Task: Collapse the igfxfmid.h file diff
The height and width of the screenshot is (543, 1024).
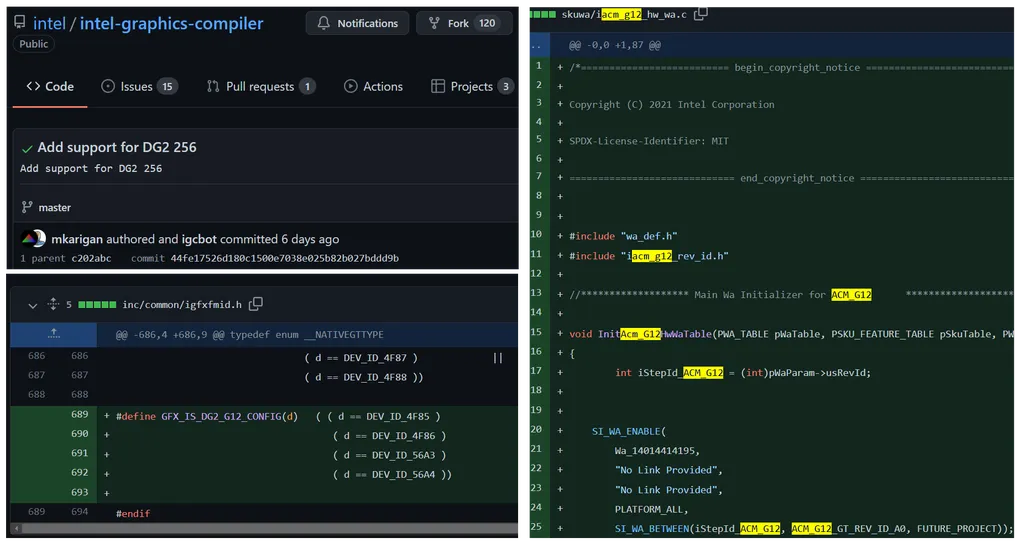Action: pos(32,304)
